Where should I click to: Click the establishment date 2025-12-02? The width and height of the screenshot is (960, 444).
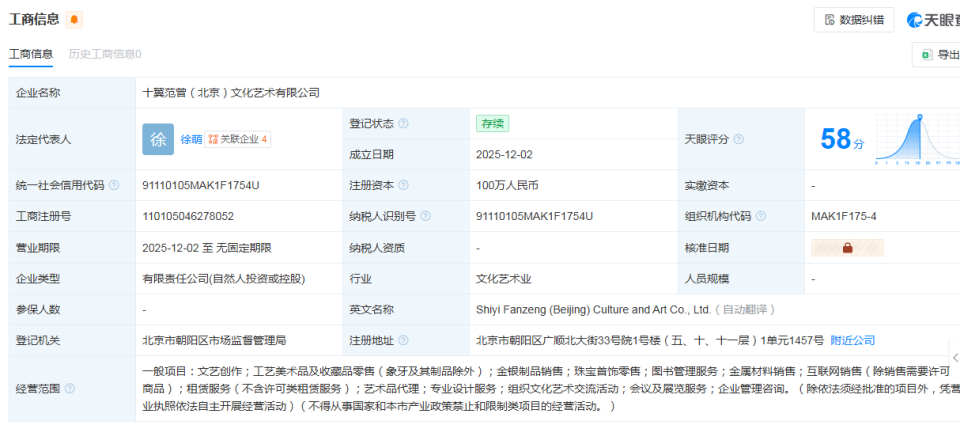pyautogui.click(x=504, y=154)
